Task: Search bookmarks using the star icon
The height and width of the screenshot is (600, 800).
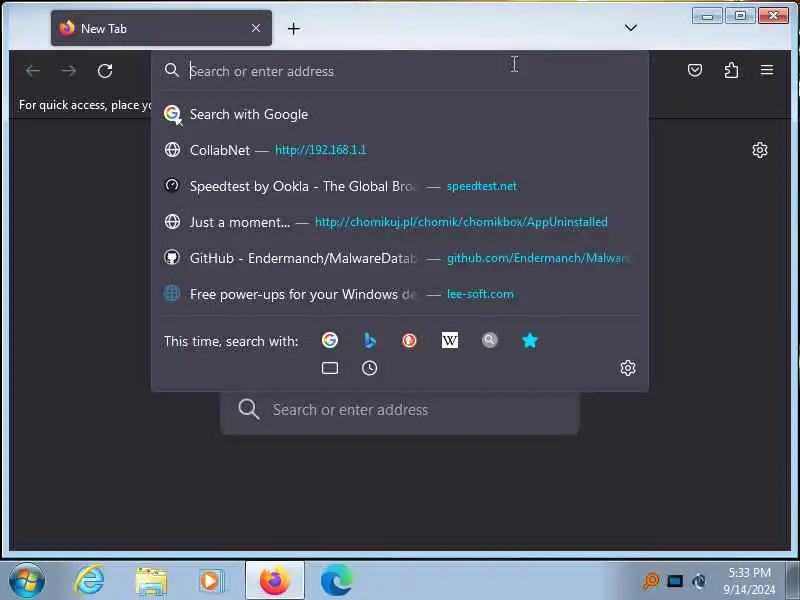Action: point(530,340)
